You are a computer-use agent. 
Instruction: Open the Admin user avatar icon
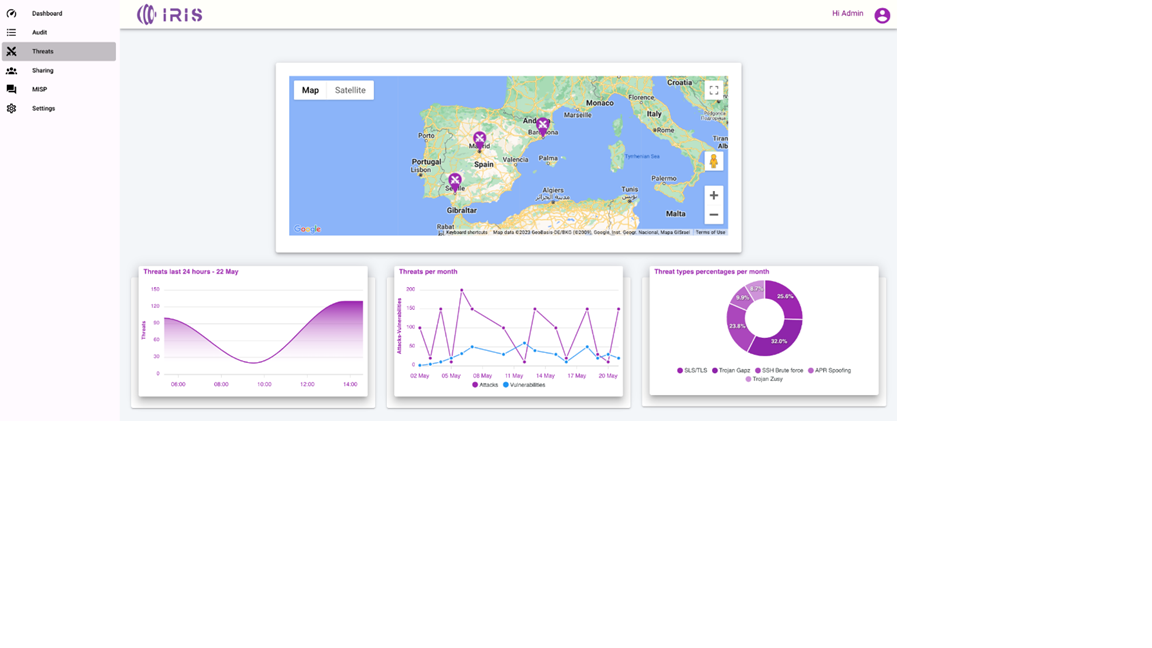[882, 15]
